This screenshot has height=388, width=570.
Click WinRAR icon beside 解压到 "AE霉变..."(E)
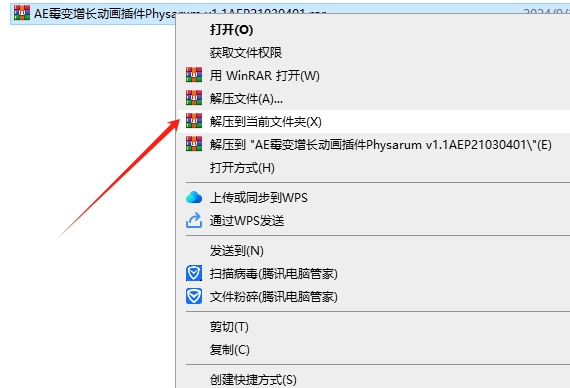pos(194,144)
